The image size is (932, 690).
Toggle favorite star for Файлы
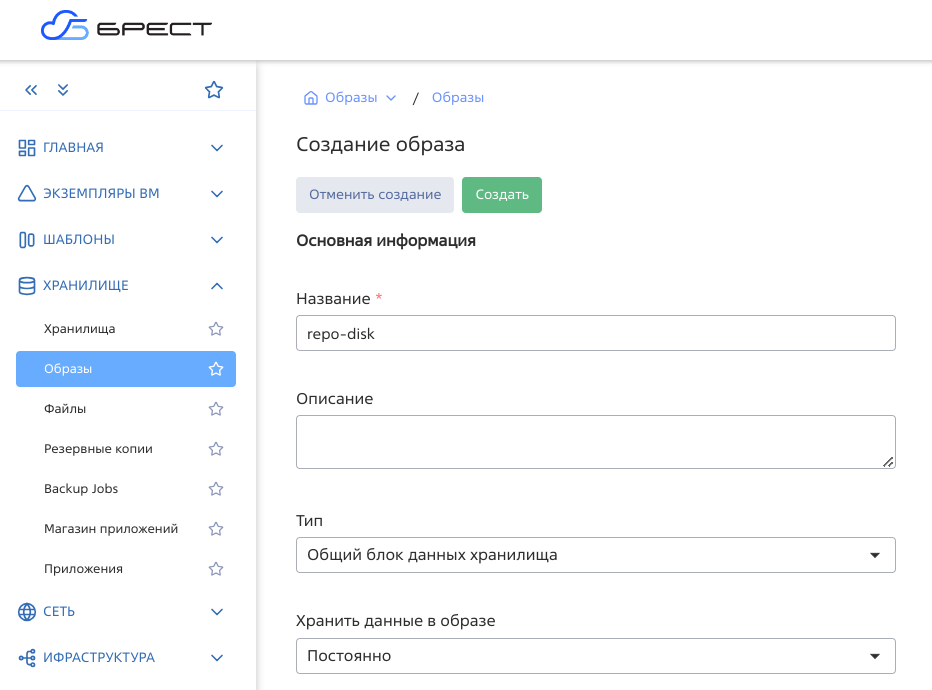(215, 409)
